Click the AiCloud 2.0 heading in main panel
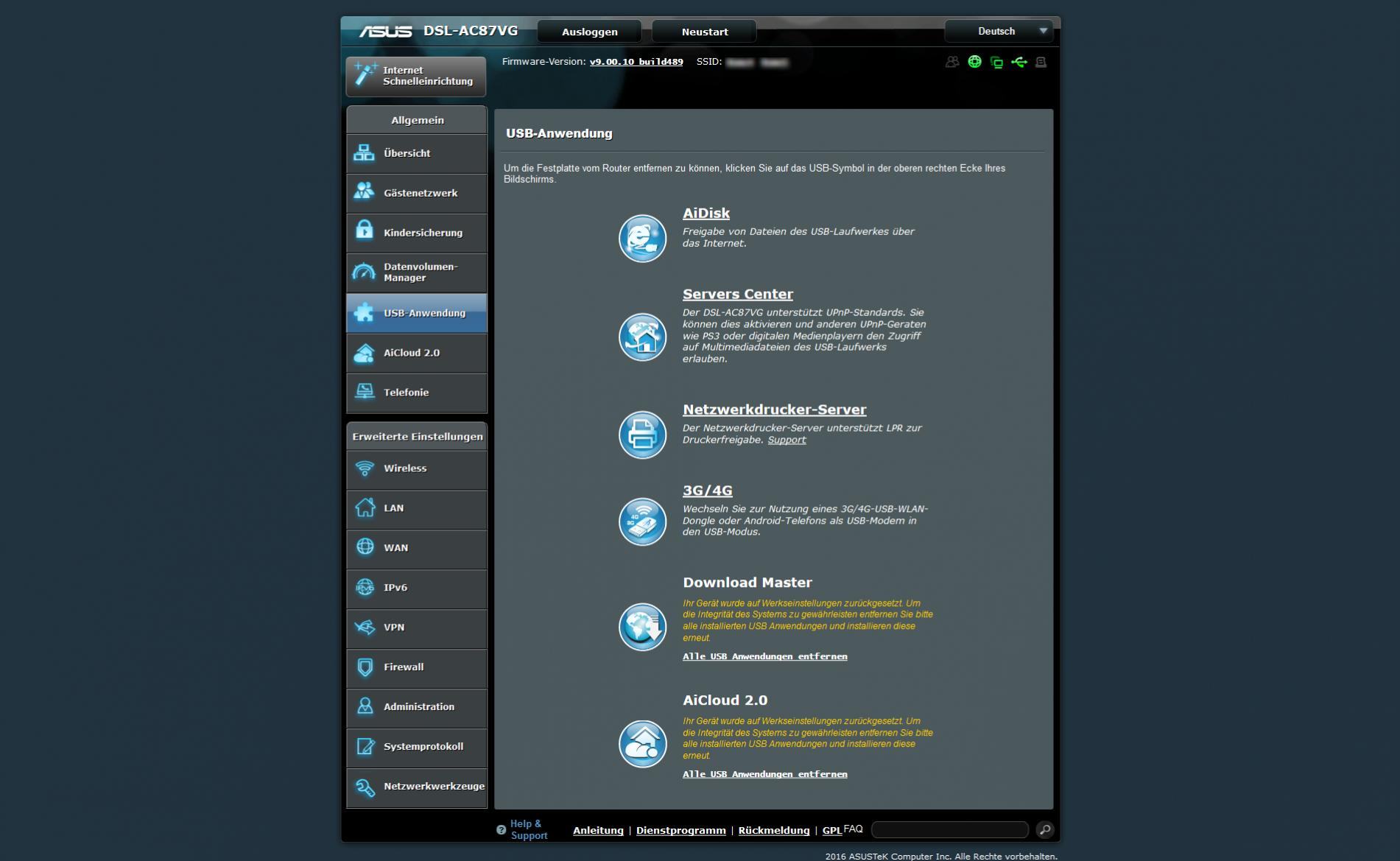Viewport: 1400px width, 861px height. [725, 700]
